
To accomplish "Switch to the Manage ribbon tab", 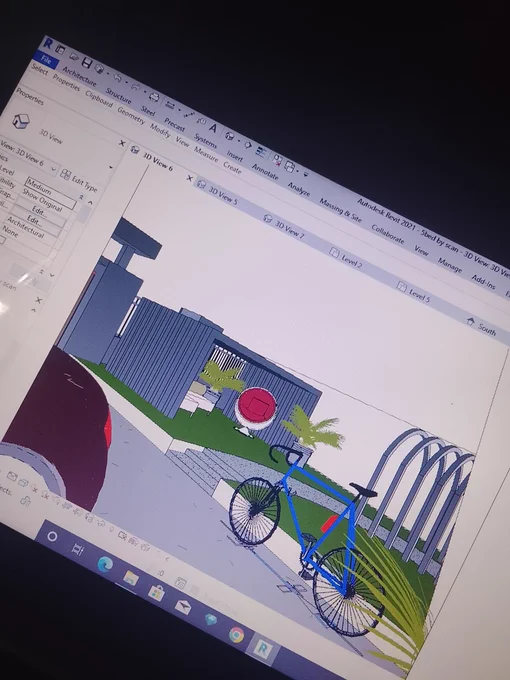I will (x=450, y=265).
